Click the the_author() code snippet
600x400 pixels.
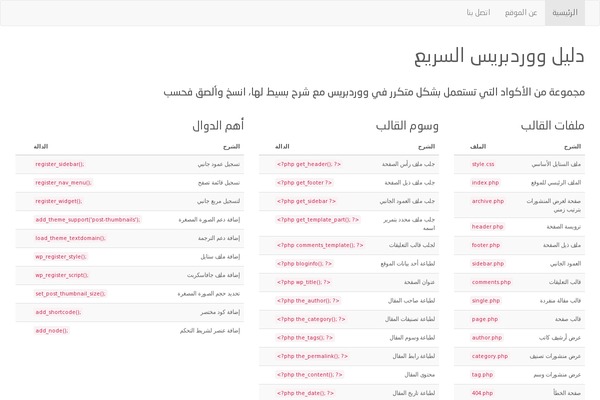tap(308, 300)
